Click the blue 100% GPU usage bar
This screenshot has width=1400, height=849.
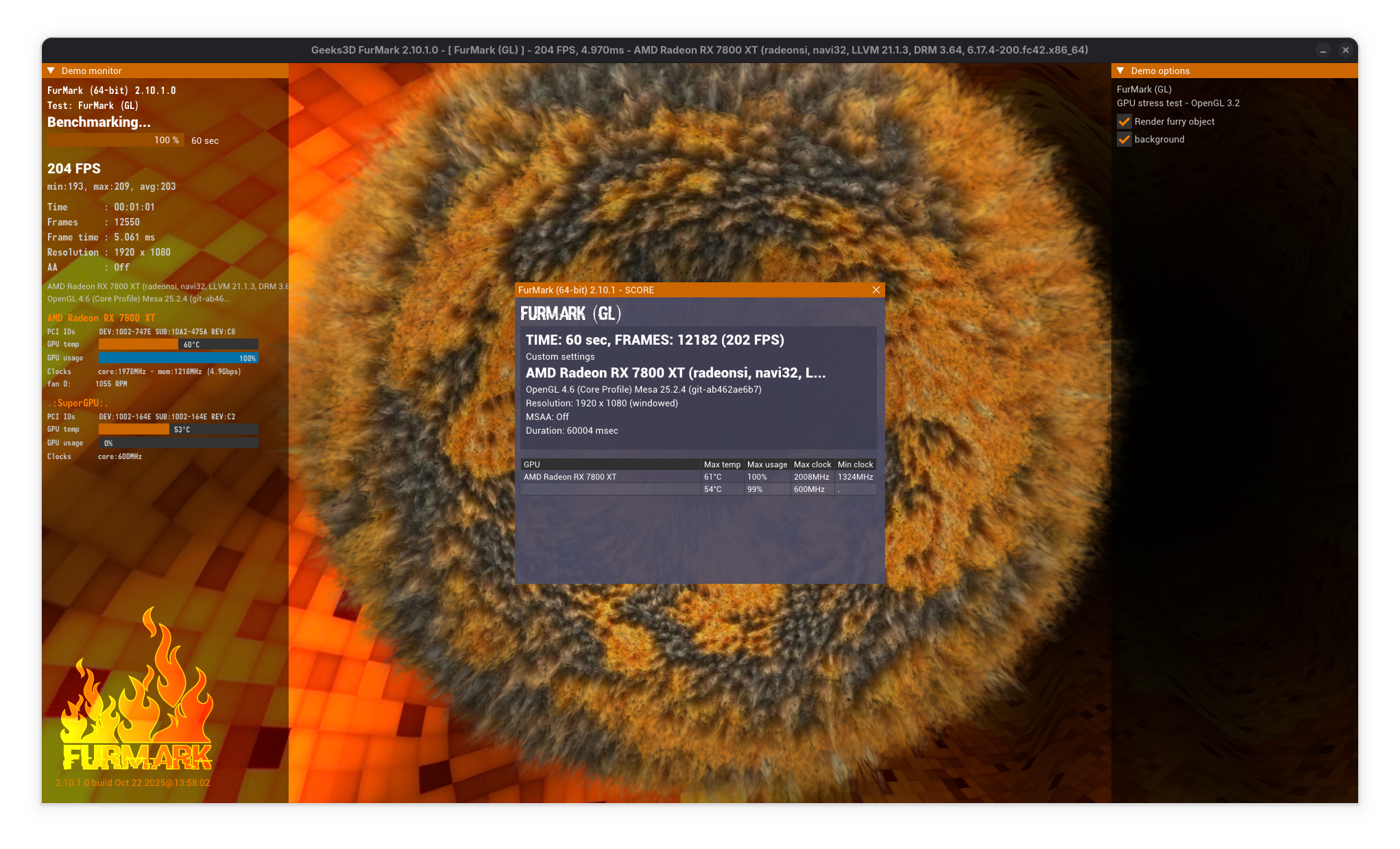[178, 358]
